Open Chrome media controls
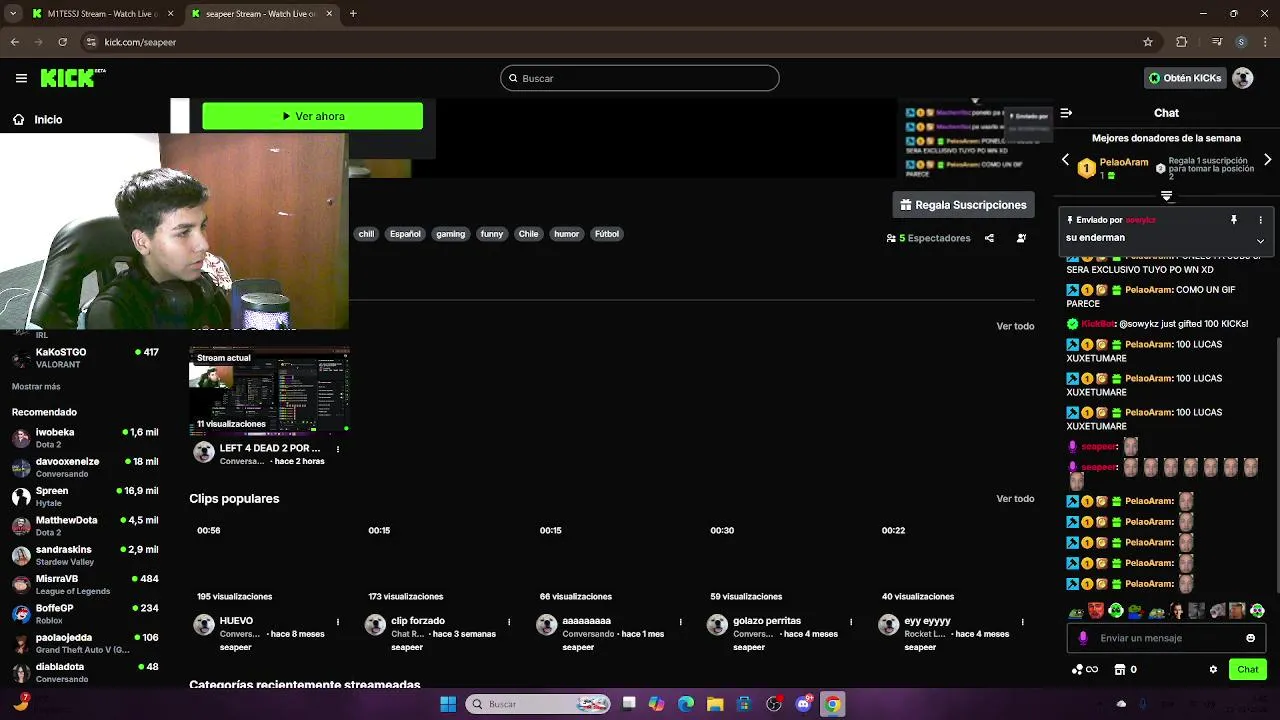The height and width of the screenshot is (720, 1280). tap(1217, 42)
